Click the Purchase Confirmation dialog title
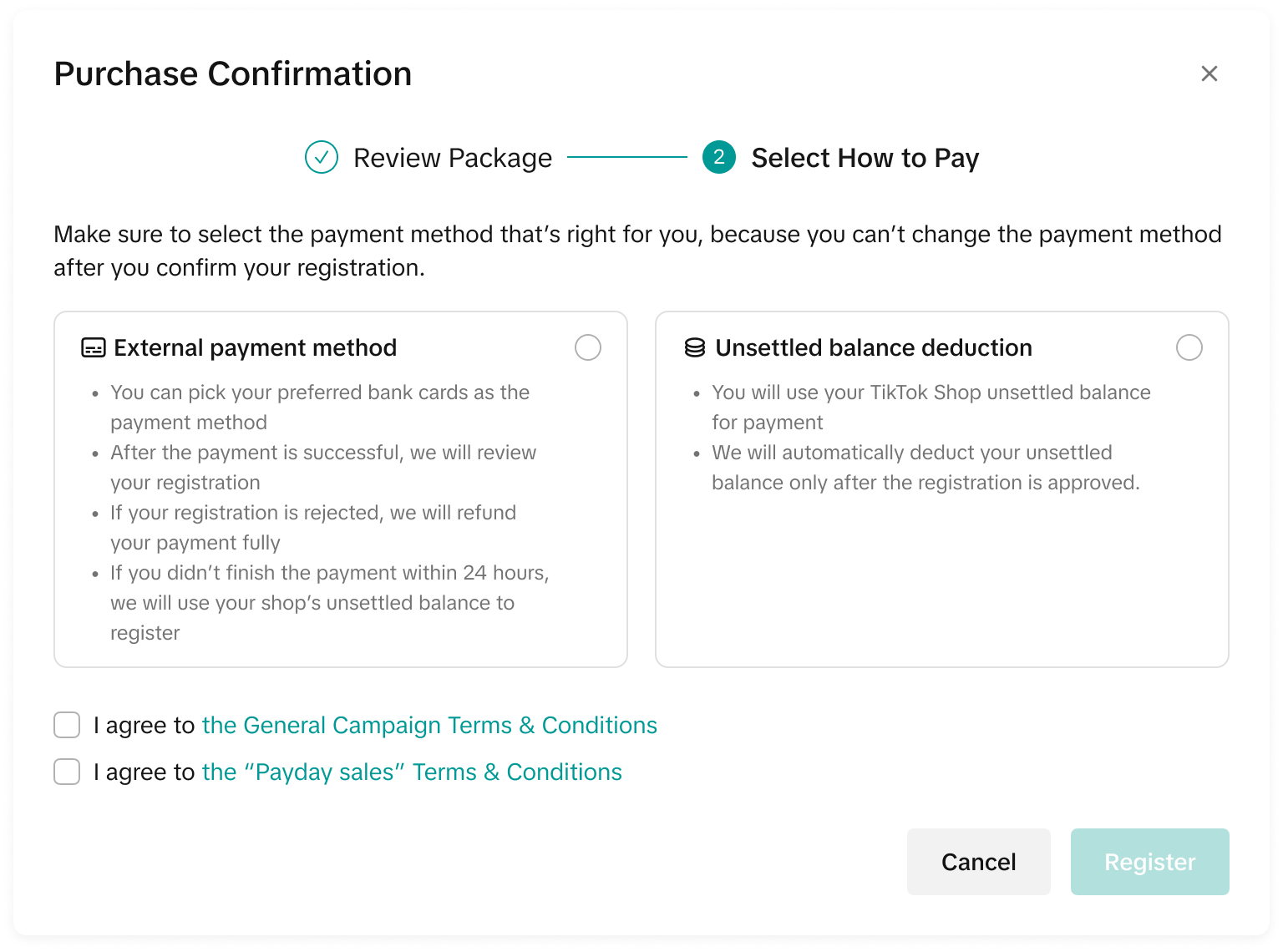The height and width of the screenshot is (952, 1283). click(x=233, y=73)
